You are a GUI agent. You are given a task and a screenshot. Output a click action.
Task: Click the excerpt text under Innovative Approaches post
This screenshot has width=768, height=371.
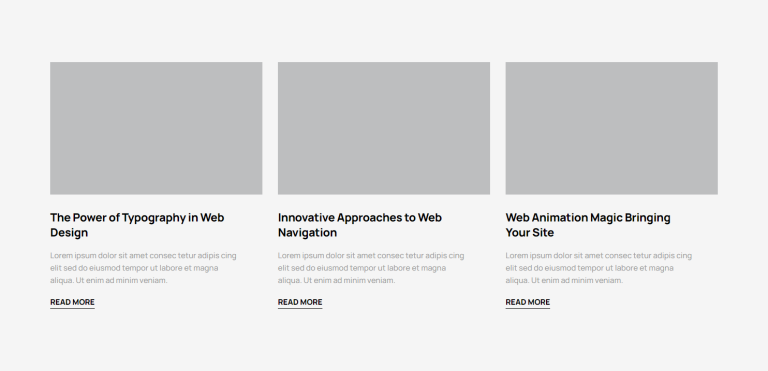[x=371, y=268]
